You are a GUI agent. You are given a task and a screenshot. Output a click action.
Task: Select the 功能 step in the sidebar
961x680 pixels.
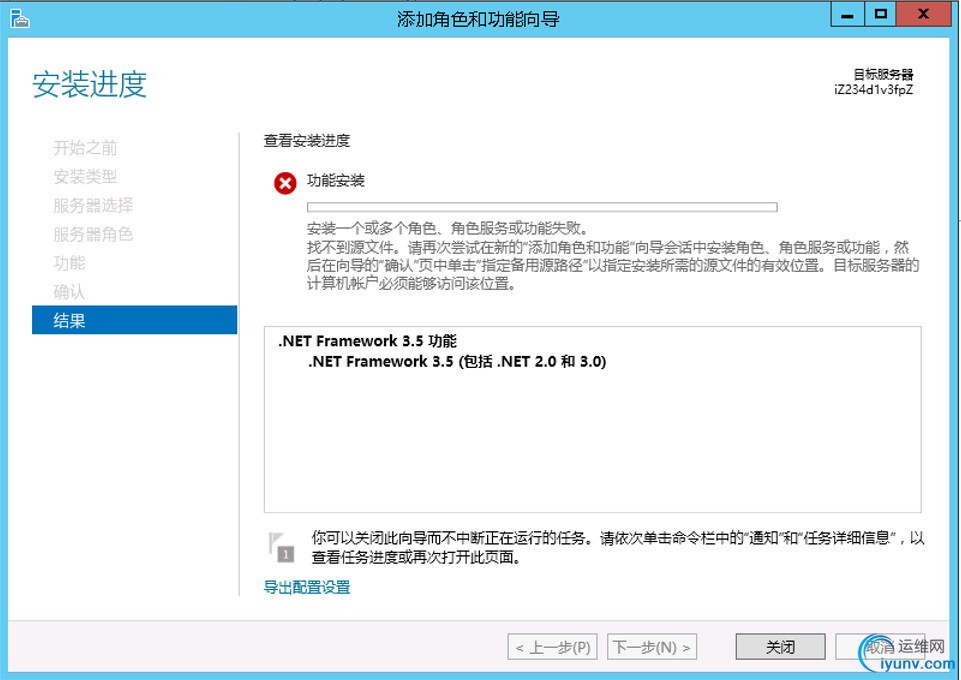tap(69, 263)
